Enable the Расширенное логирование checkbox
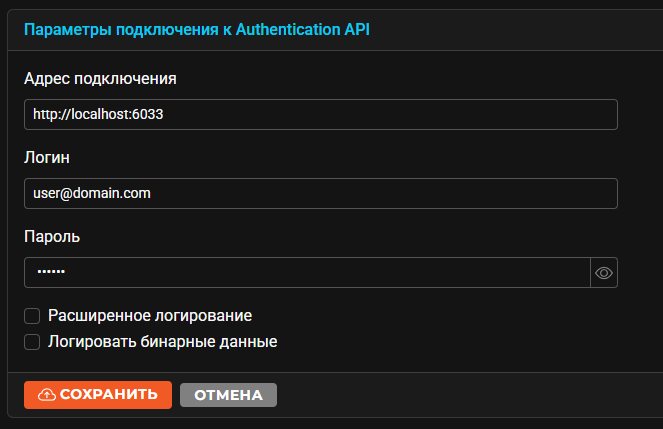The width and height of the screenshot is (663, 429). 32,316
